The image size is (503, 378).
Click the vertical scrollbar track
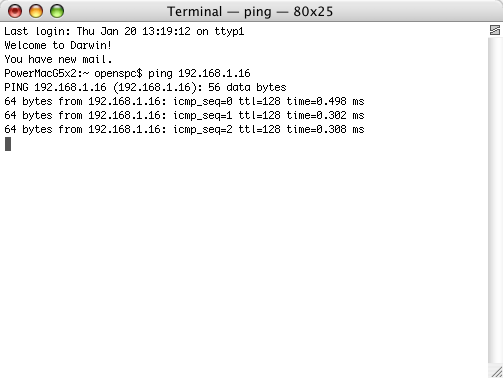[x=495, y=200]
